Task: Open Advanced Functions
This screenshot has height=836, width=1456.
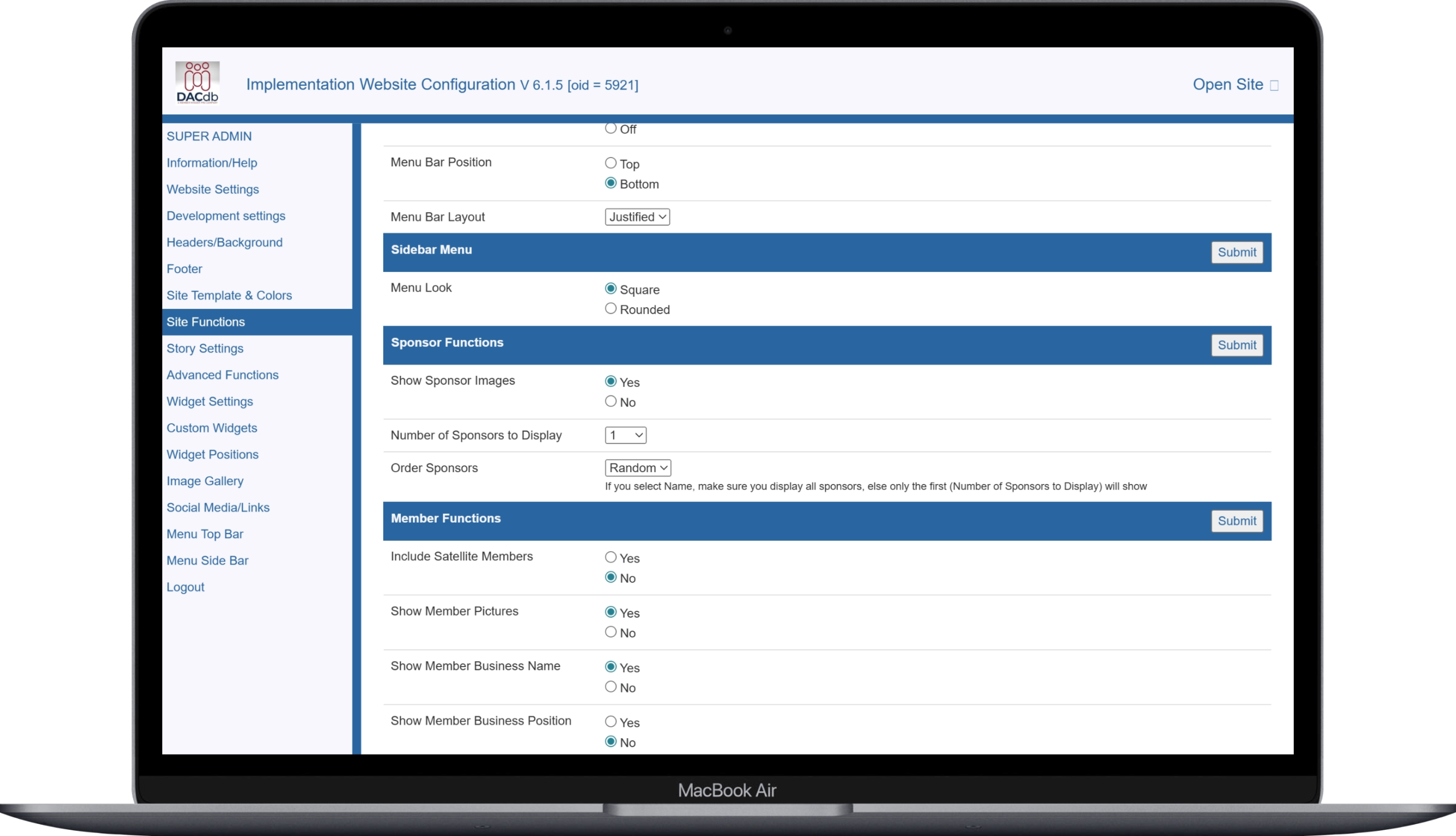Action: [x=222, y=375]
